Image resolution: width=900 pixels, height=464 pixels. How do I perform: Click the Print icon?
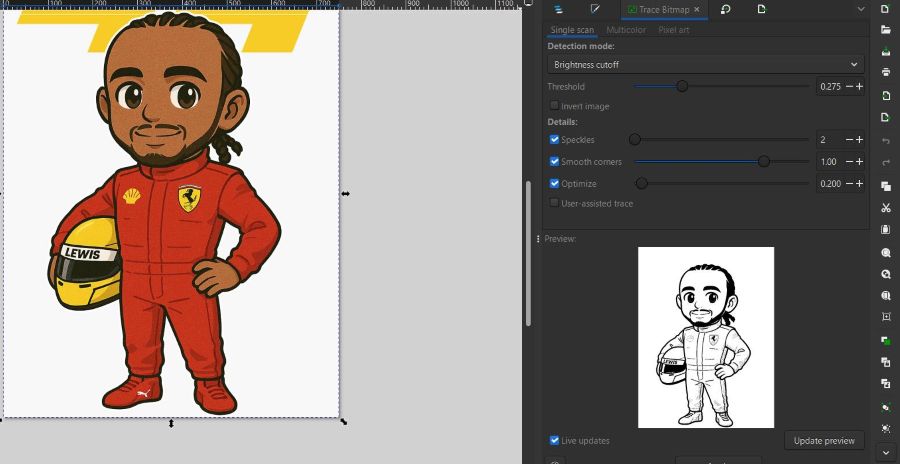pos(886,72)
